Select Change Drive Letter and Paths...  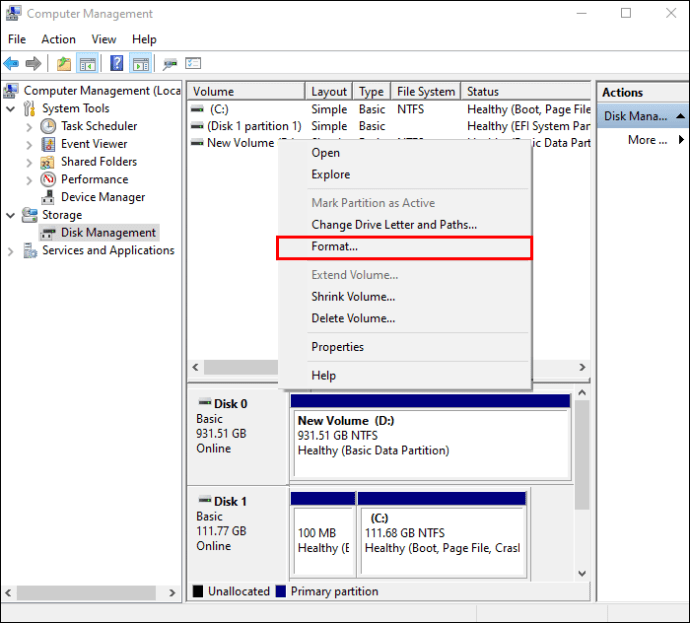(x=404, y=224)
